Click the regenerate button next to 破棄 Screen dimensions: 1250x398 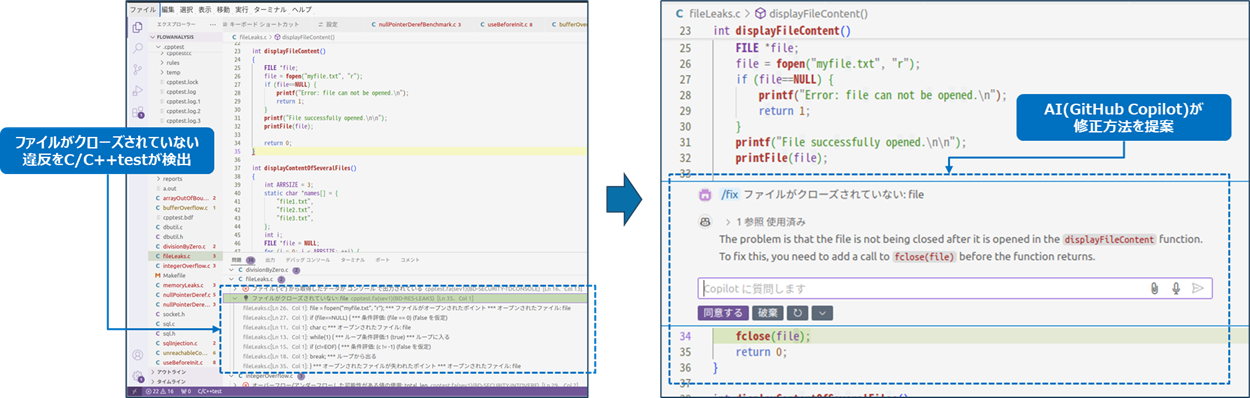pyautogui.click(x=797, y=313)
